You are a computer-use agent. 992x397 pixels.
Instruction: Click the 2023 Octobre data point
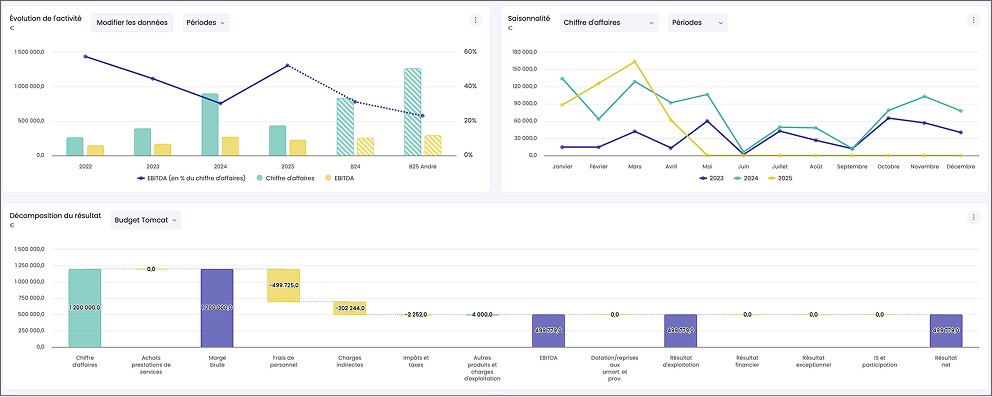(888, 118)
